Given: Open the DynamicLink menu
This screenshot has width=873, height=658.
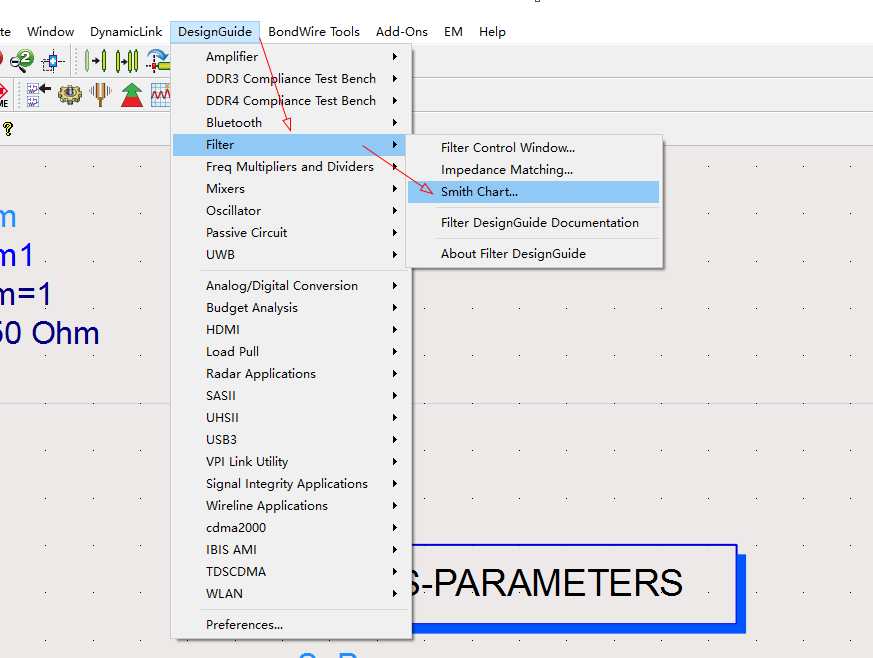Looking at the screenshot, I should [x=126, y=32].
